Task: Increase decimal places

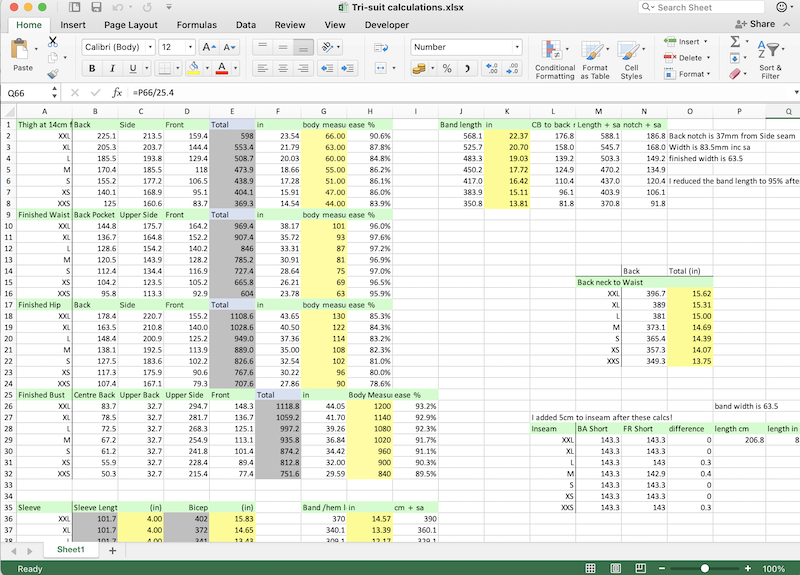Action: click(492, 68)
